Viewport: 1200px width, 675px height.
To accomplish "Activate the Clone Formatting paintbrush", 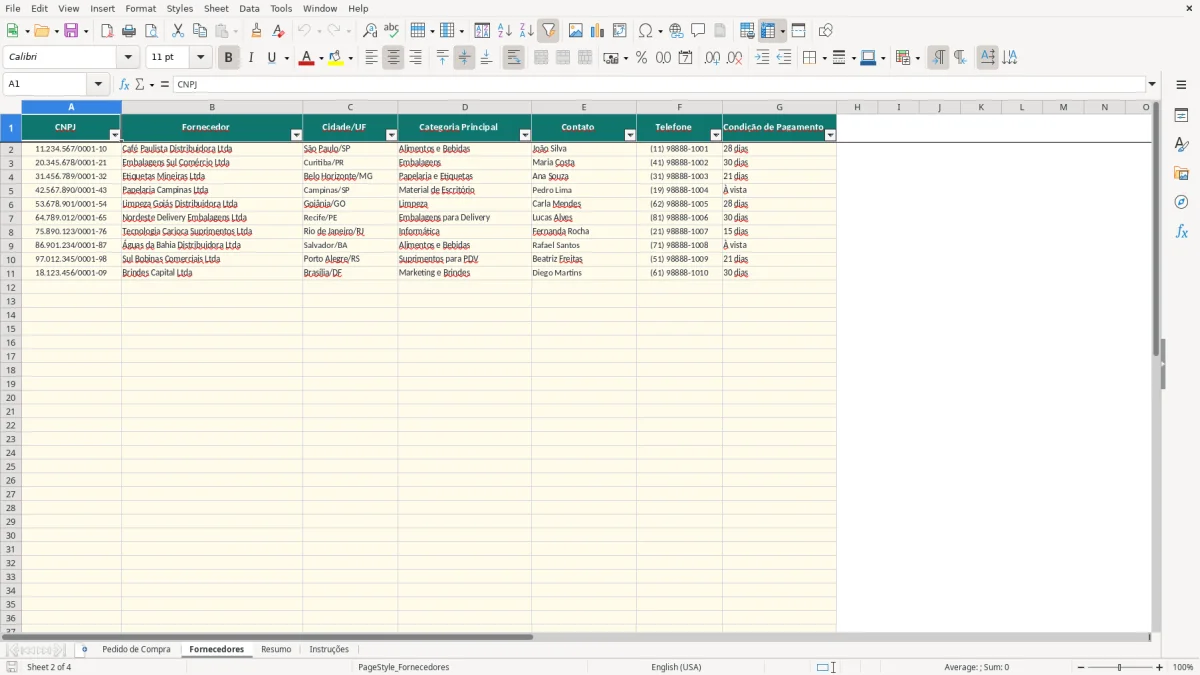I will coord(257,31).
